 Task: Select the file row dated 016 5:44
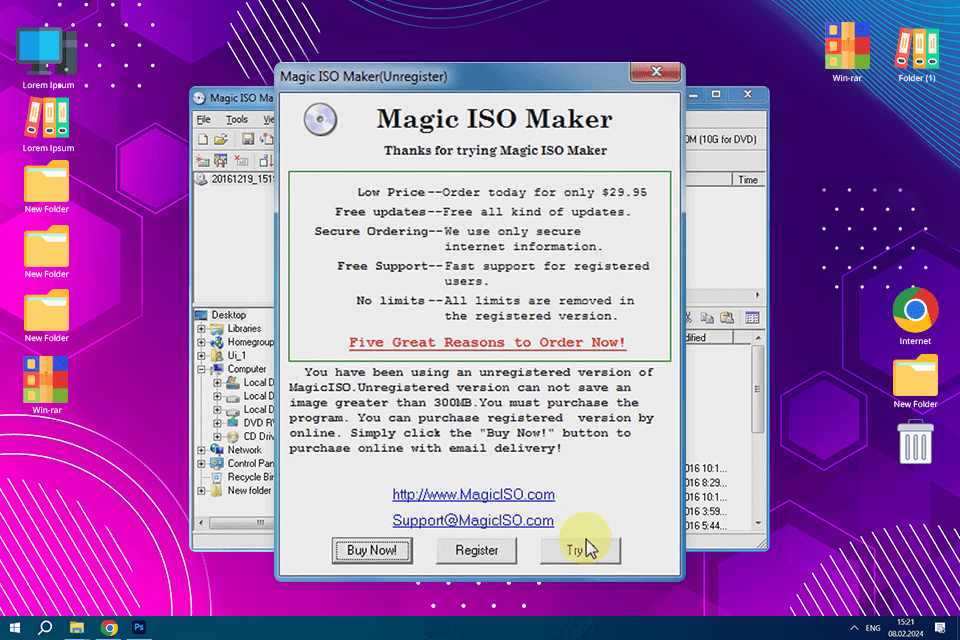click(706, 525)
